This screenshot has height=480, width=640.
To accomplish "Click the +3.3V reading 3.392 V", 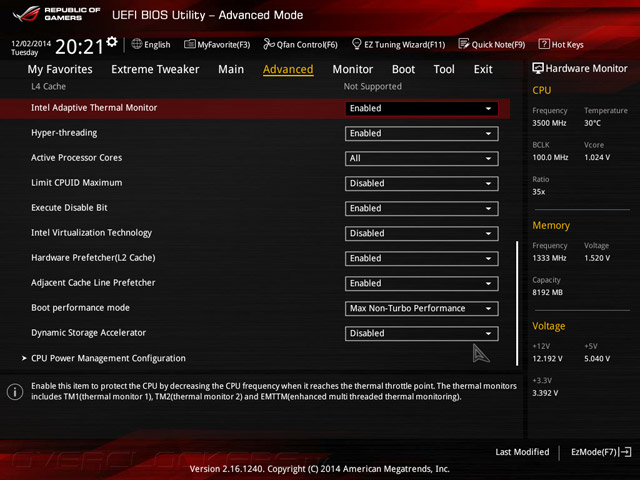I will [x=545, y=393].
